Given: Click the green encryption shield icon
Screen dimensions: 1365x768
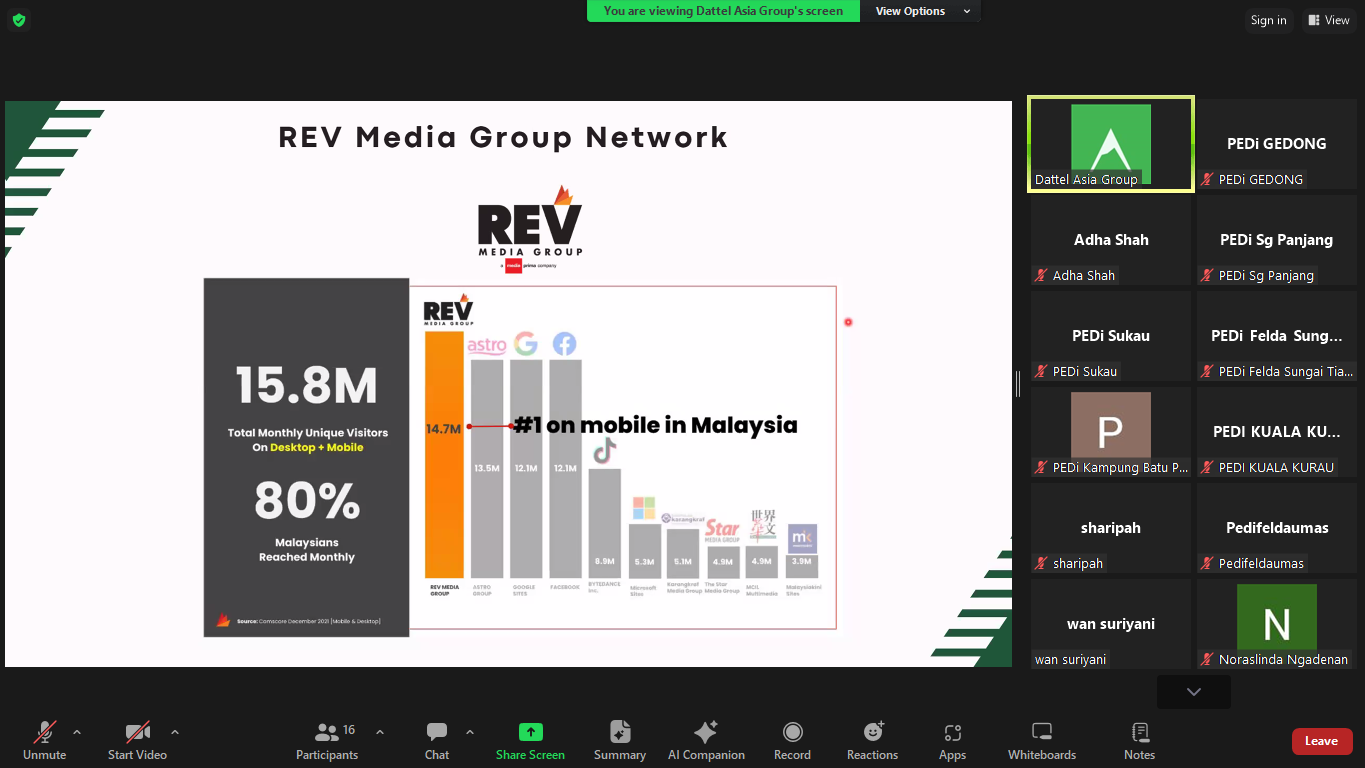Looking at the screenshot, I should point(19,20).
